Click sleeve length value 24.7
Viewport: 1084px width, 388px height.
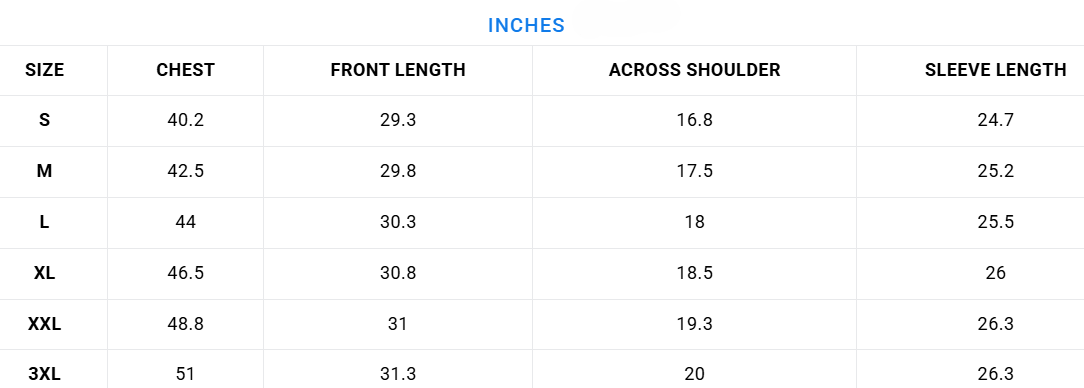tap(996, 120)
